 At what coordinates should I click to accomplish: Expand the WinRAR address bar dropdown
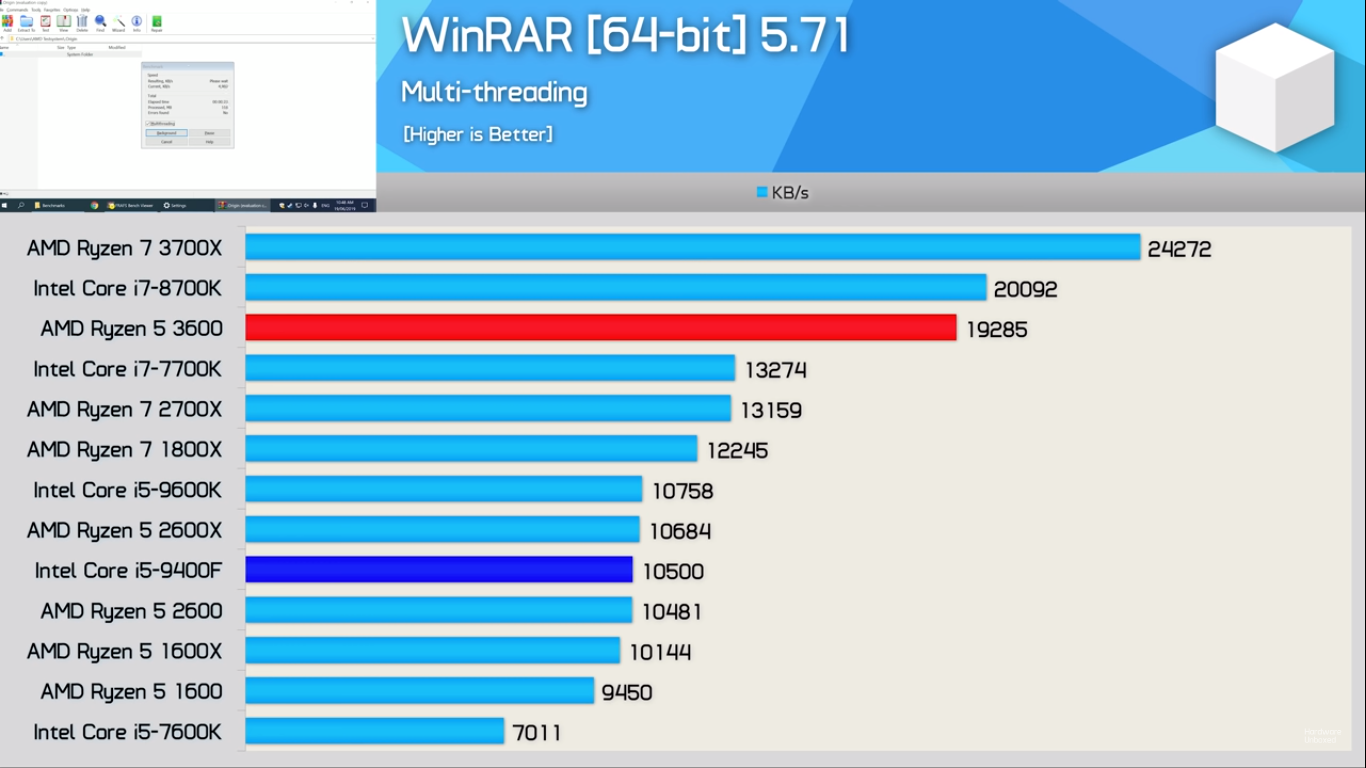pyautogui.click(x=372, y=38)
